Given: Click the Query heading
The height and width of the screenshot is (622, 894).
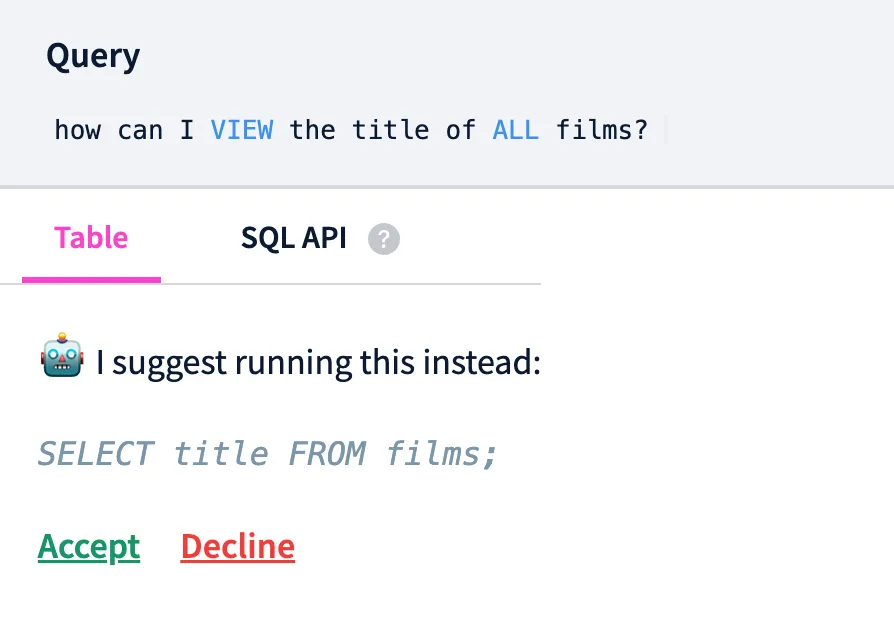Looking at the screenshot, I should (92, 56).
